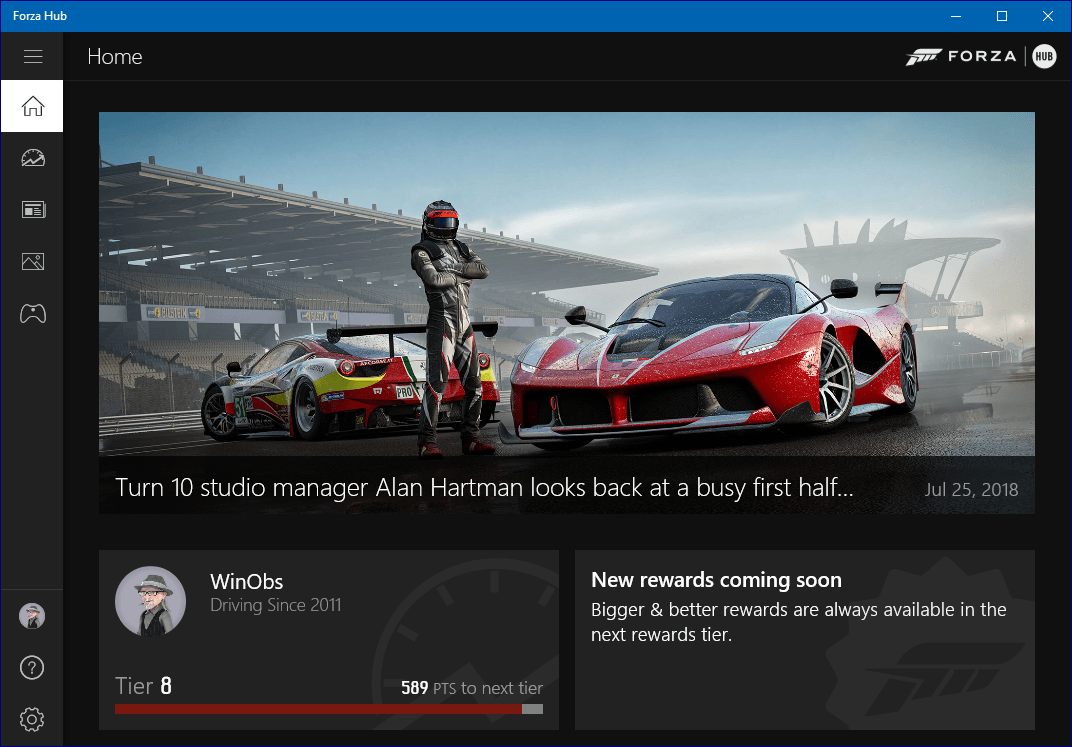Click the Forza Hub logo in header
The height and width of the screenshot is (747, 1072).
click(980, 57)
